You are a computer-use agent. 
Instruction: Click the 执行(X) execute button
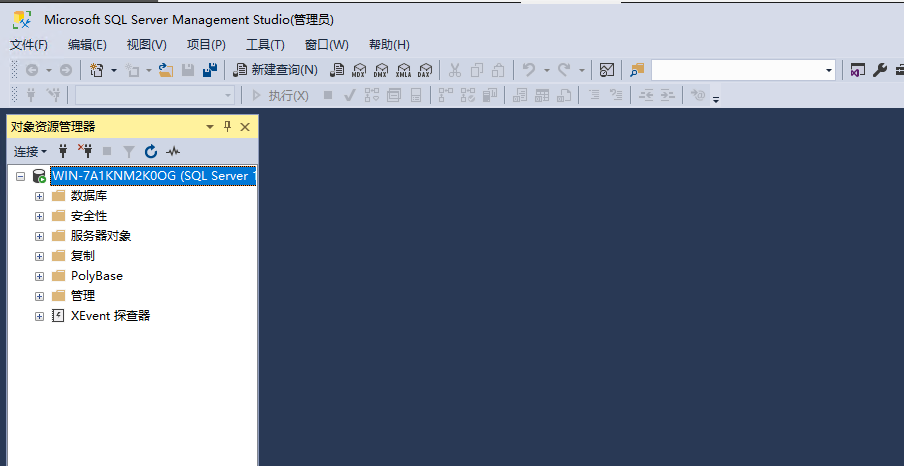[281, 96]
